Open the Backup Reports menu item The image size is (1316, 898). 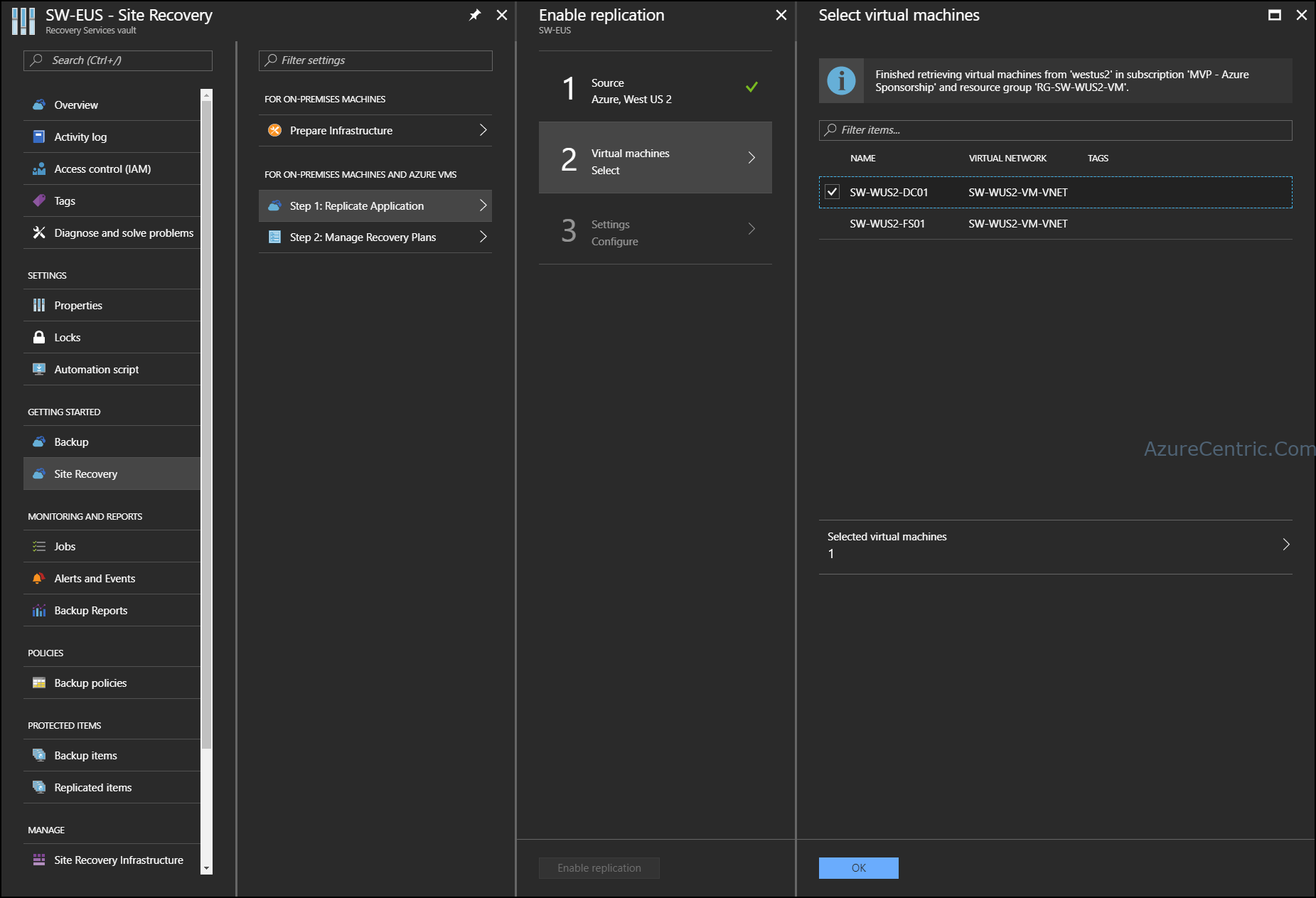[112, 610]
